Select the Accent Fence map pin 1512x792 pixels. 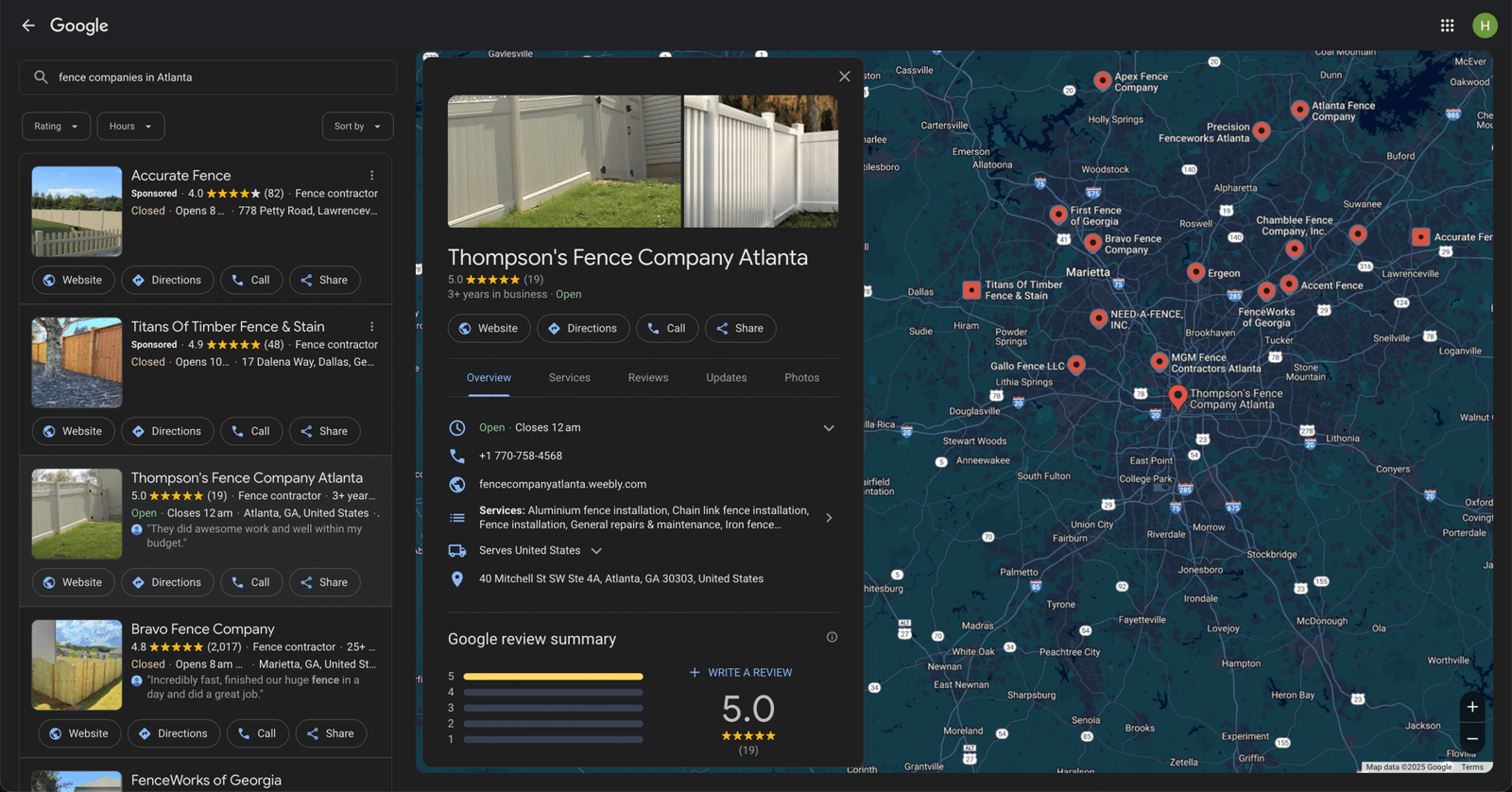click(1289, 284)
